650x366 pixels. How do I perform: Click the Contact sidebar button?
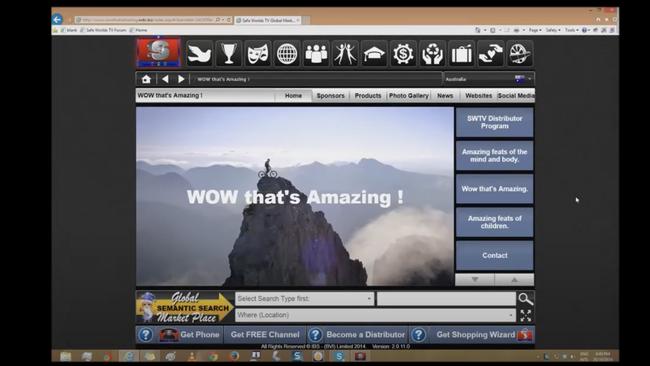(x=495, y=255)
